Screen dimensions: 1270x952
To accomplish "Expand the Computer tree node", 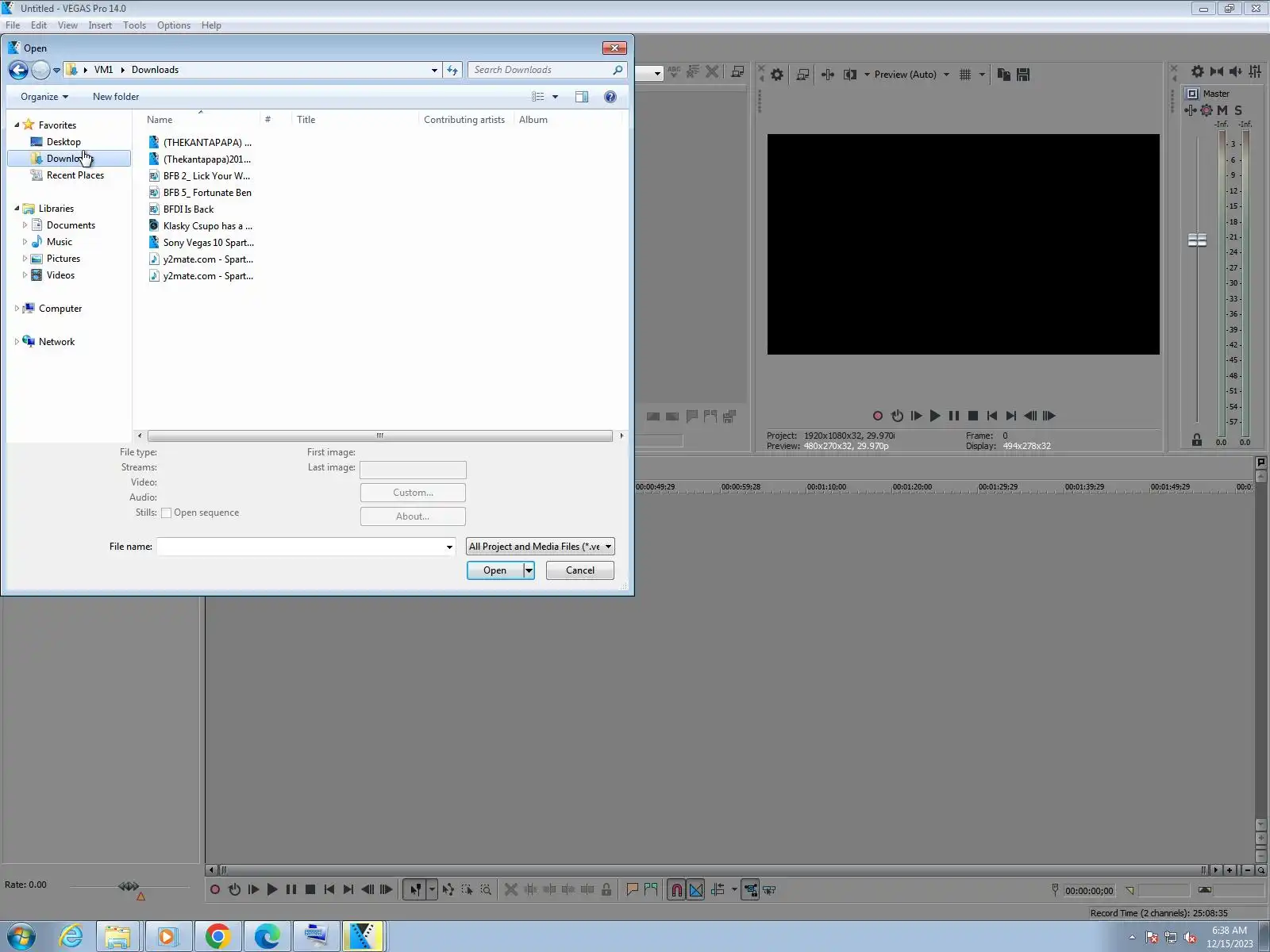I will tap(17, 309).
